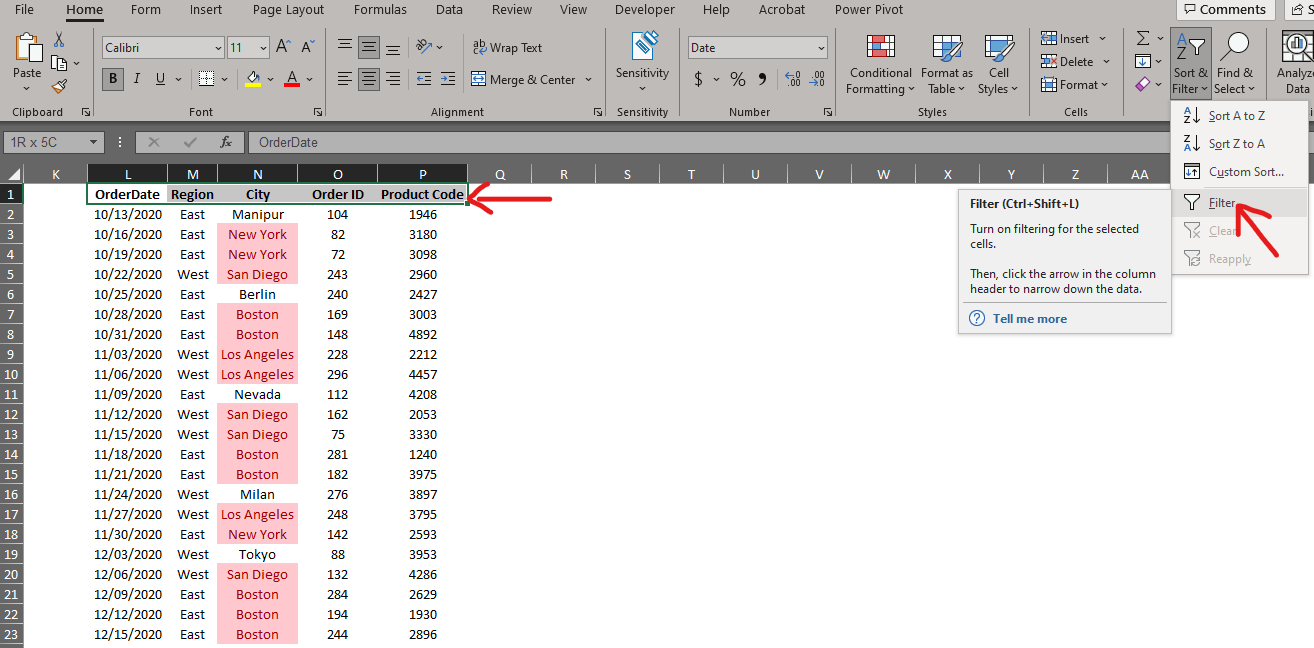Toggle italic formatting
This screenshot has width=1314, height=648.
point(136,78)
